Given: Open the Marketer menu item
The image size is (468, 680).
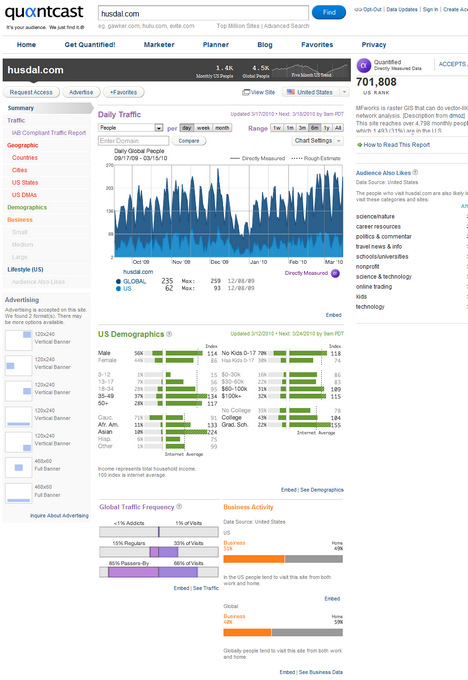Looking at the screenshot, I should 159,45.
